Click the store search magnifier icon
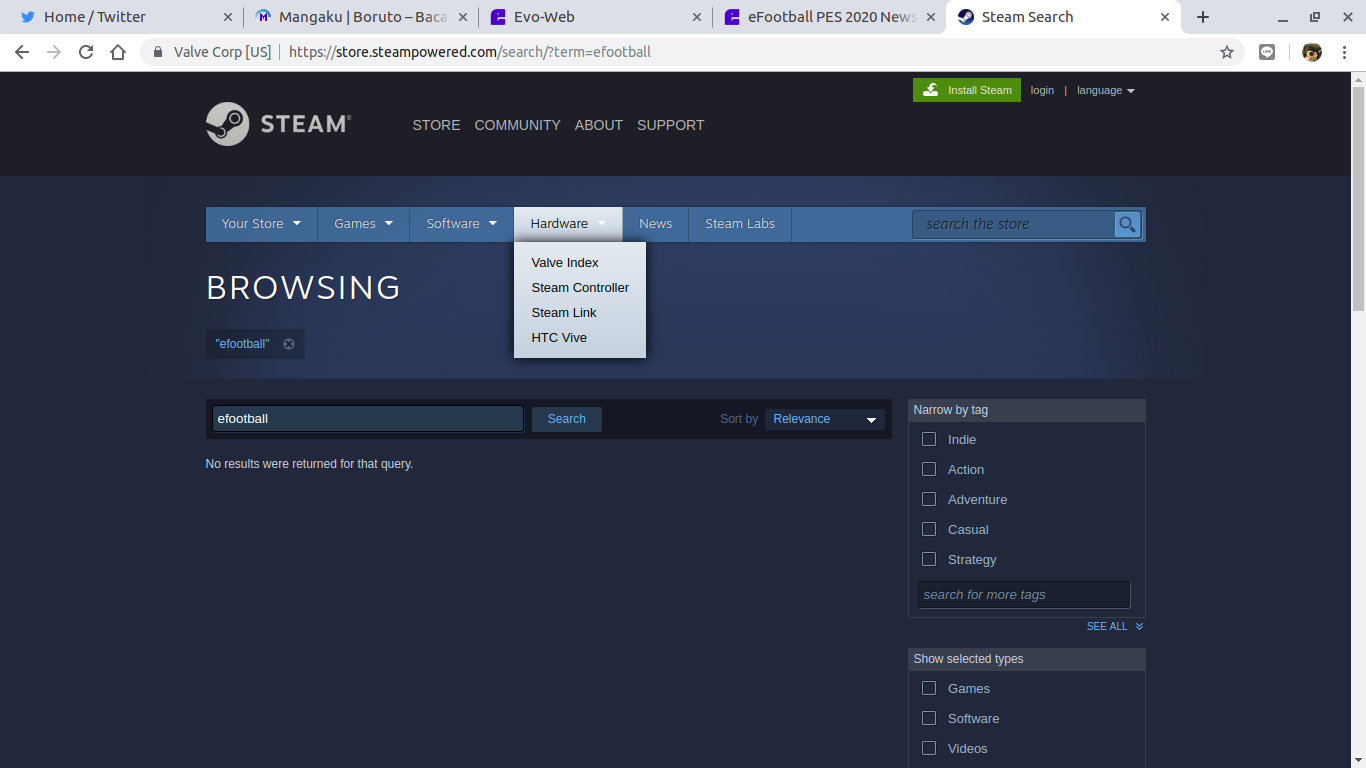Screen dimensions: 1366x768 (x=1127, y=224)
